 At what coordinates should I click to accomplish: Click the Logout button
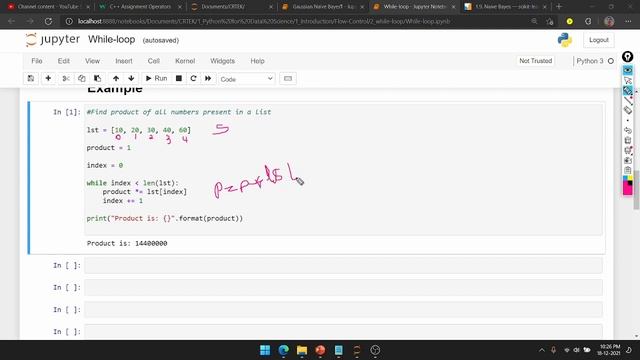[x=599, y=40]
